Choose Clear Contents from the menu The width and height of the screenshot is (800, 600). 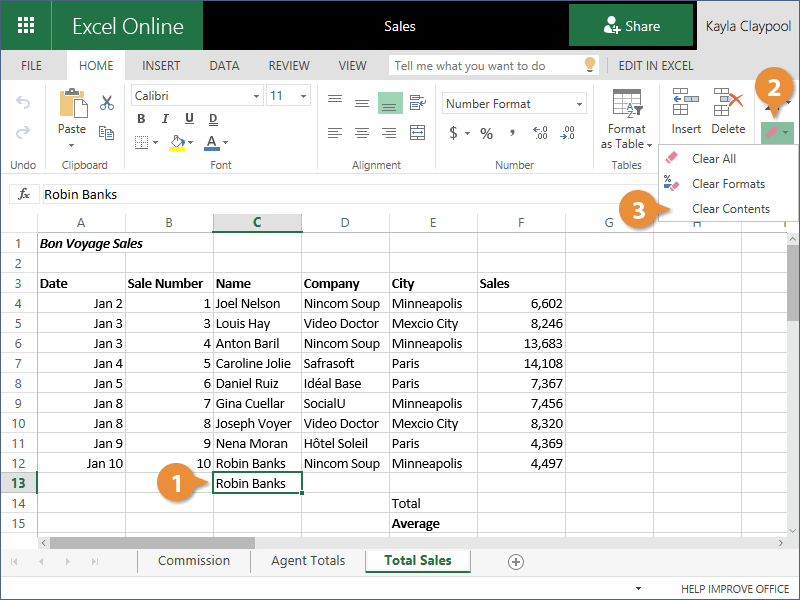[x=730, y=209]
